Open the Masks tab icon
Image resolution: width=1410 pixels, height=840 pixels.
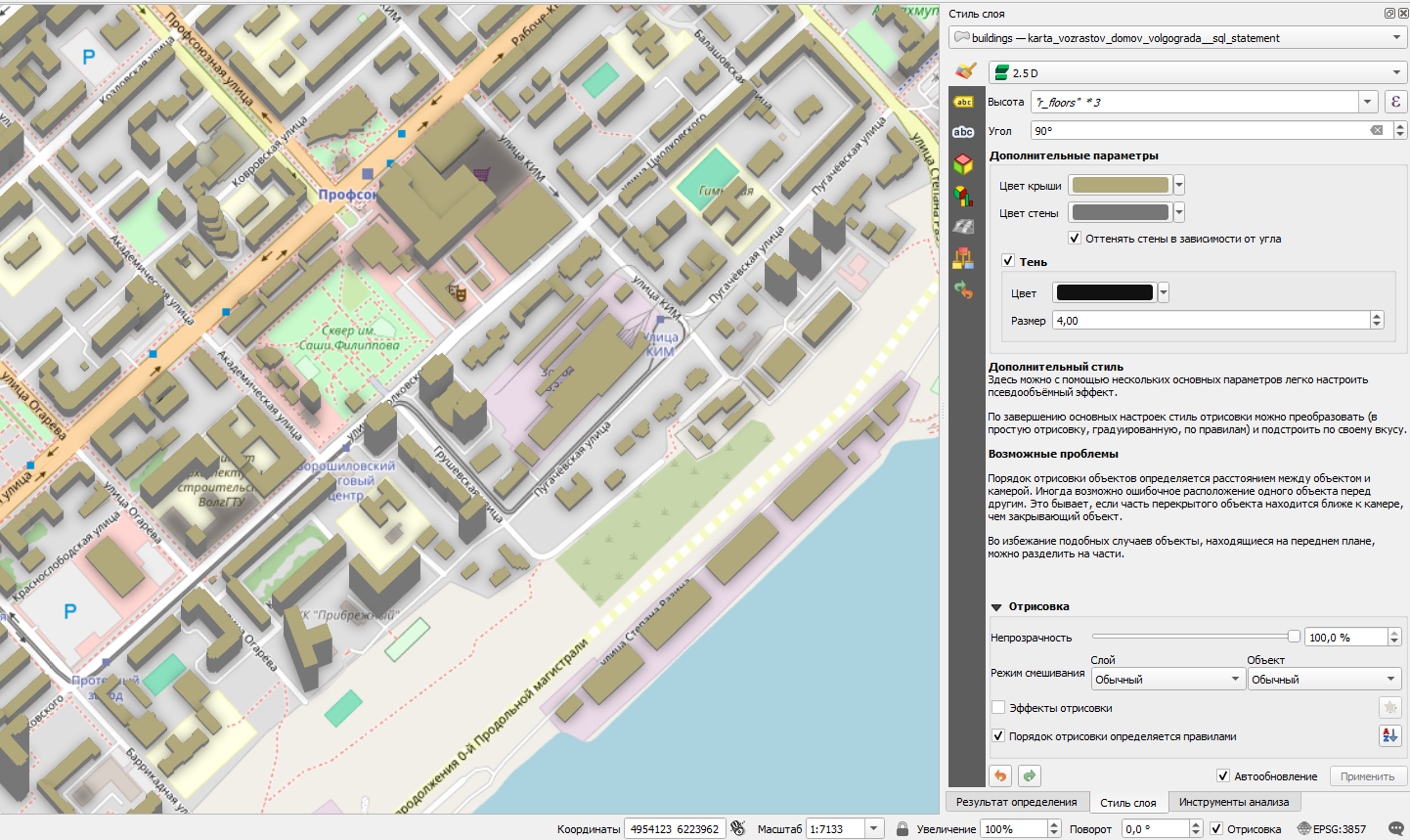[964, 133]
